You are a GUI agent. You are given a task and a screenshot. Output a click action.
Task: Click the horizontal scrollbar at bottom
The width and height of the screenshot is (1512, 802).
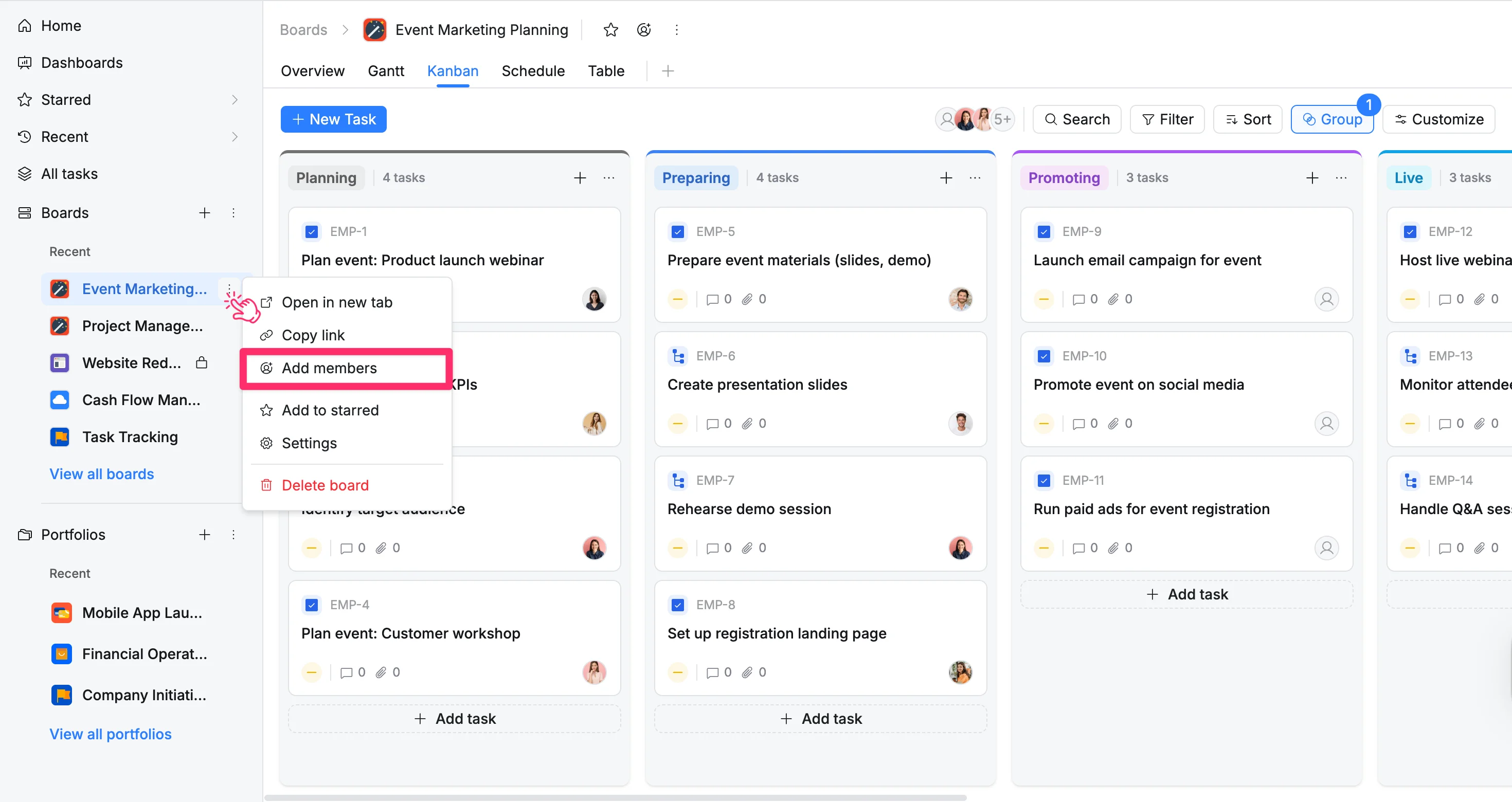pos(615,797)
